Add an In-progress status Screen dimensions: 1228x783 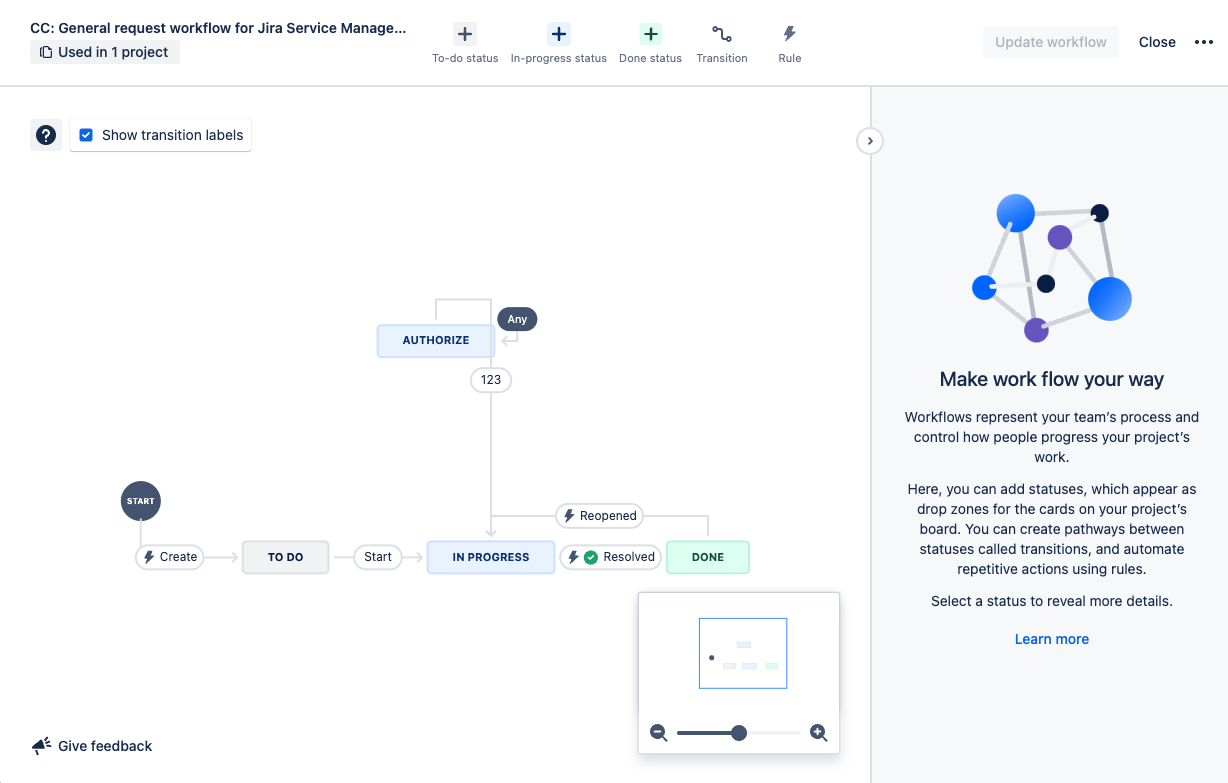pos(558,44)
